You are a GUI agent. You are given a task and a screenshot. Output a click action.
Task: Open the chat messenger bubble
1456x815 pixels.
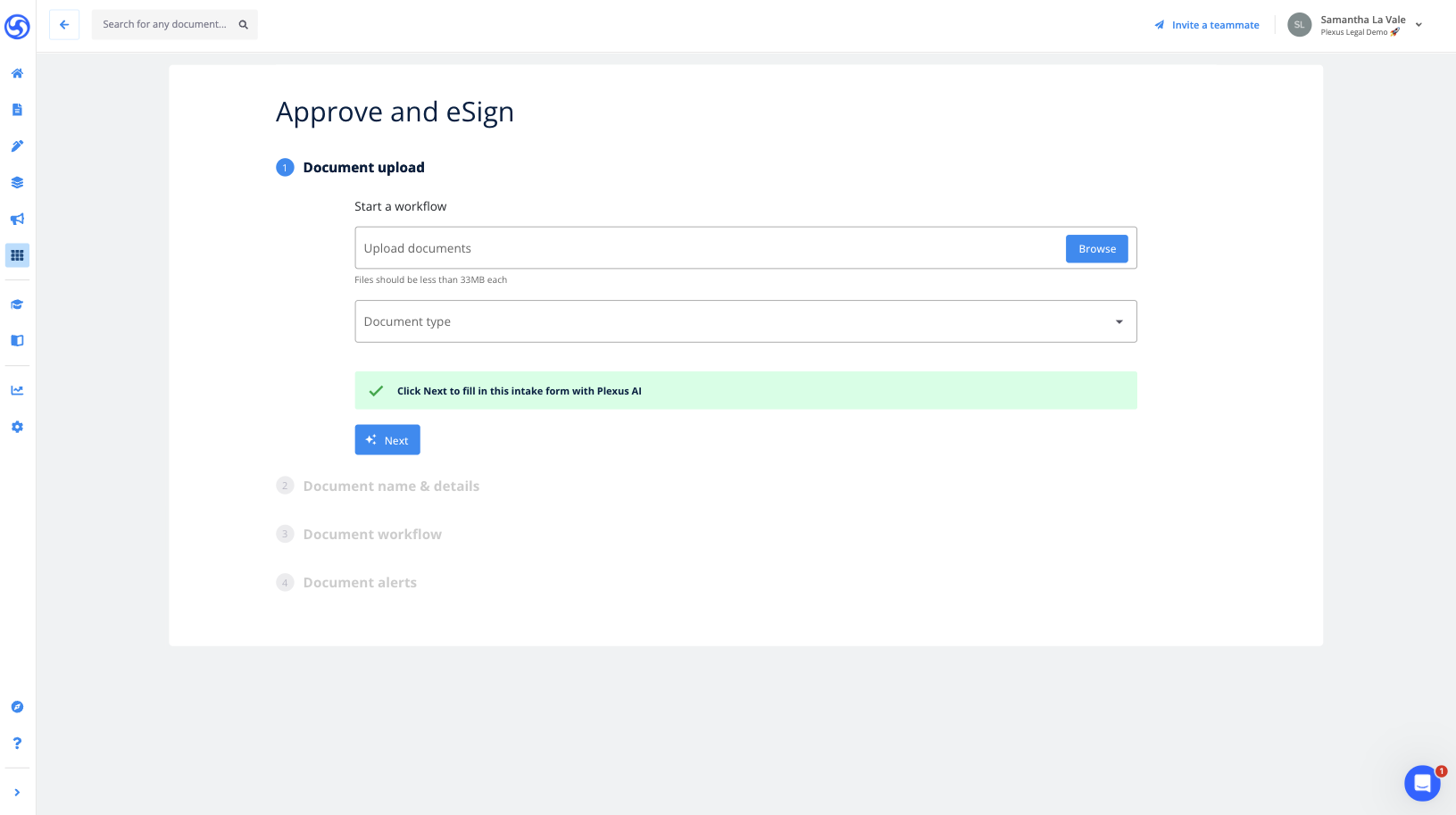[1422, 784]
